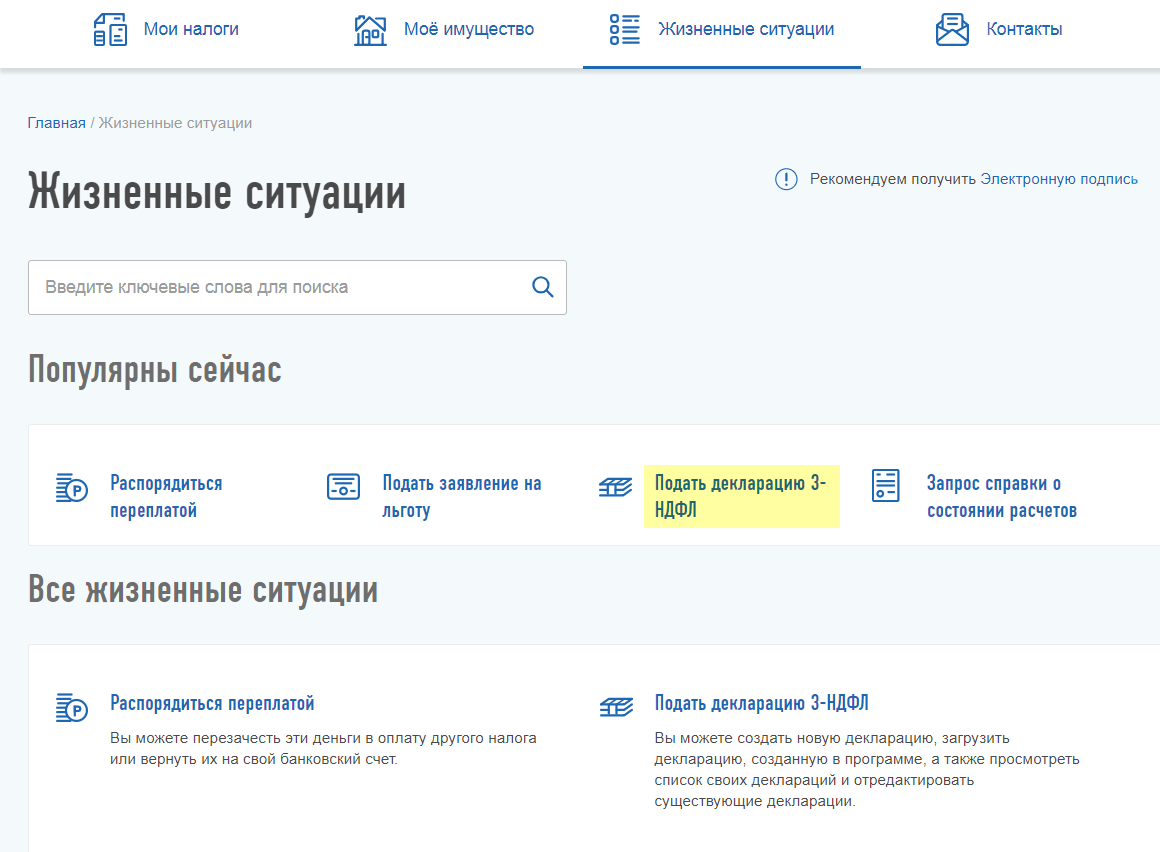The height and width of the screenshot is (852, 1160).
Task: Click the Мои налоги document icon
Action: point(110,30)
